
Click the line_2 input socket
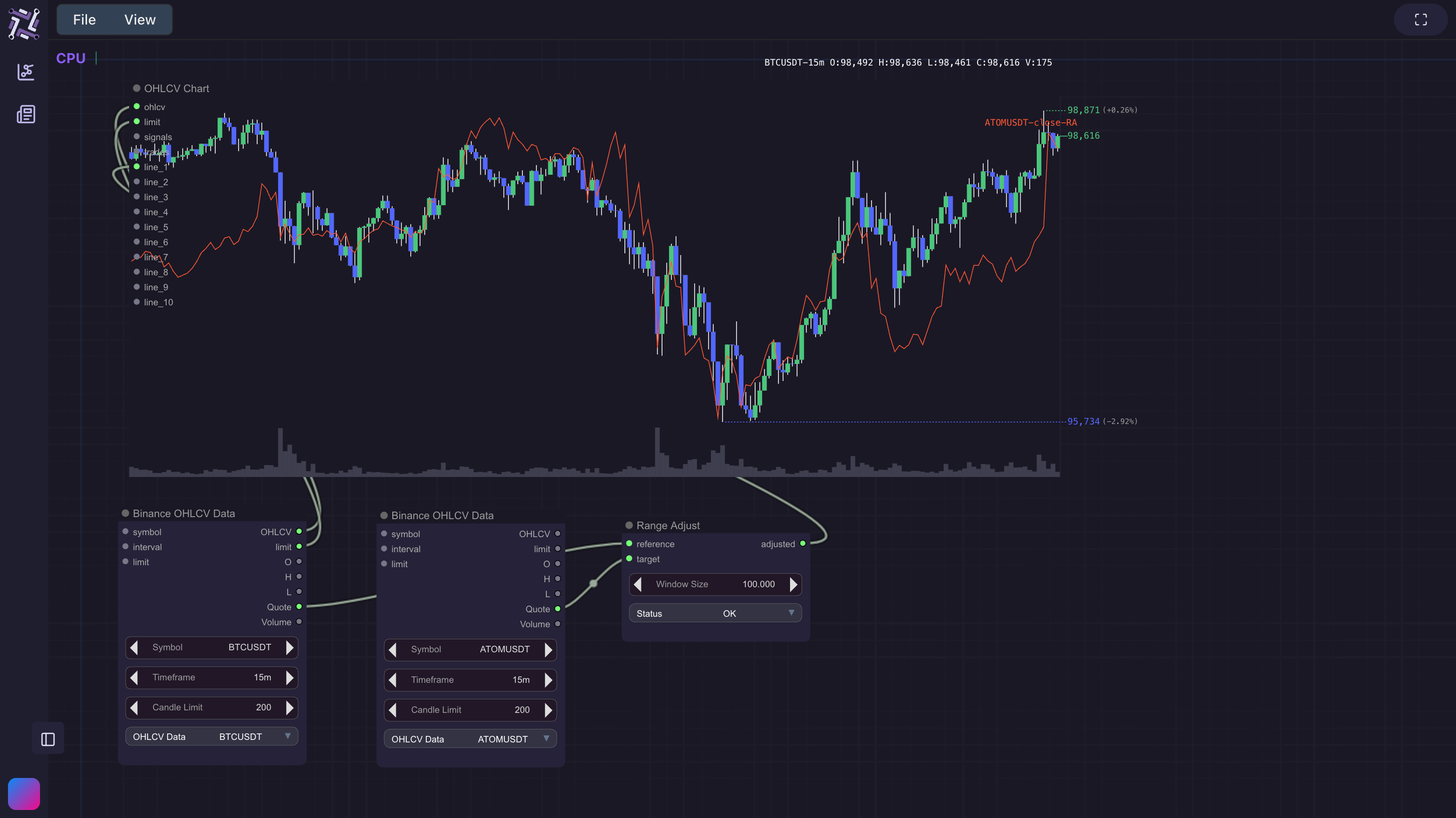(136, 182)
